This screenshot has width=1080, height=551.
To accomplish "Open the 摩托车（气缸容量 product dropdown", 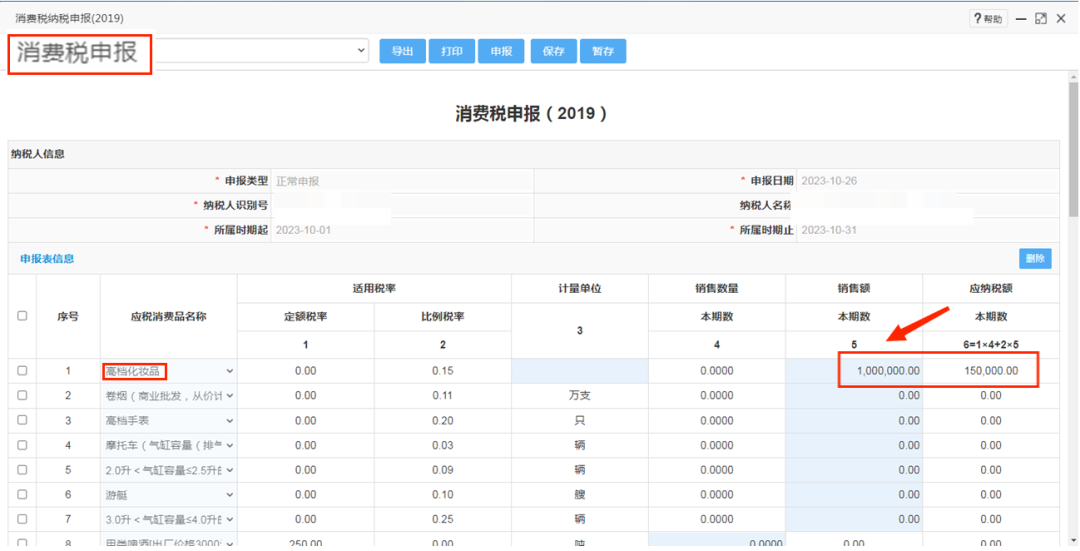I will pos(169,445).
